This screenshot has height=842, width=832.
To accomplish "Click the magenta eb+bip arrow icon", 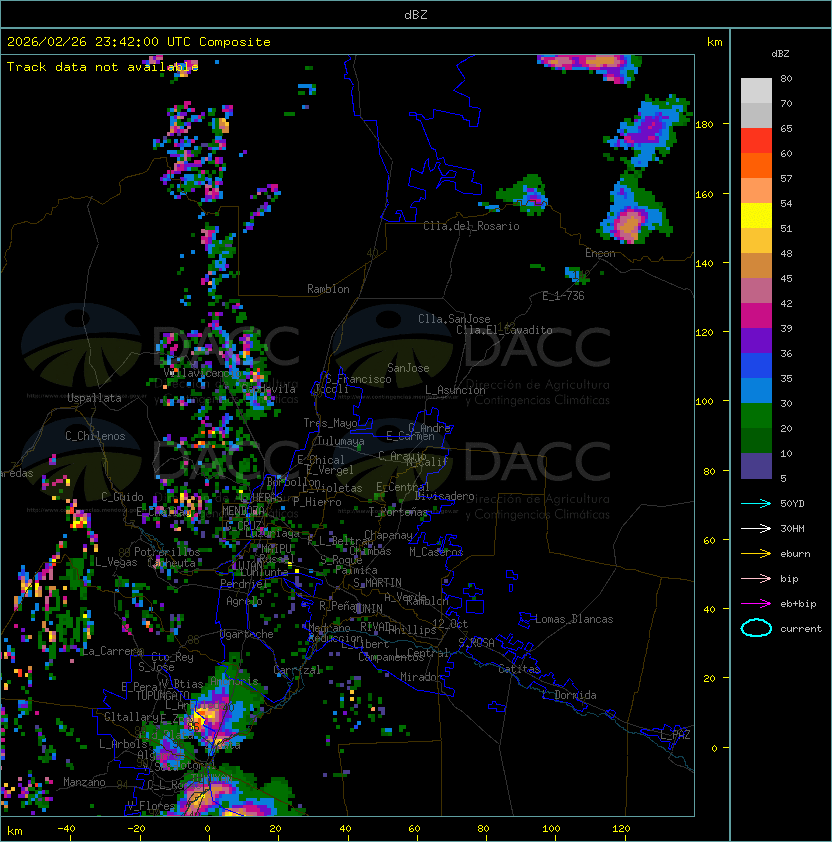I will pos(756,604).
